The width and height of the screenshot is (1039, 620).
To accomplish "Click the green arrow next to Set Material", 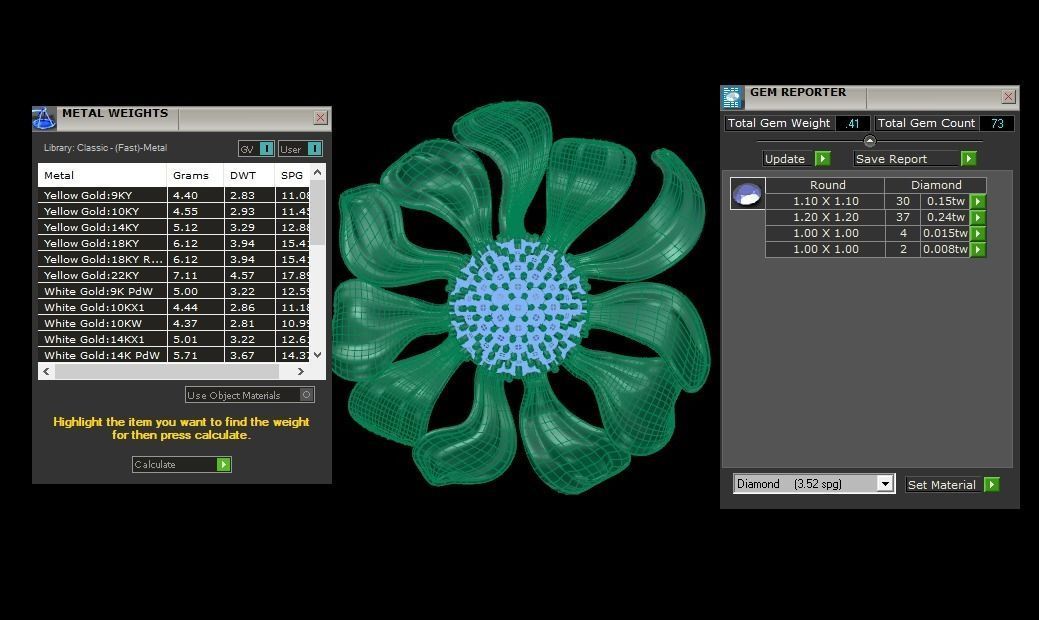I will (x=992, y=485).
